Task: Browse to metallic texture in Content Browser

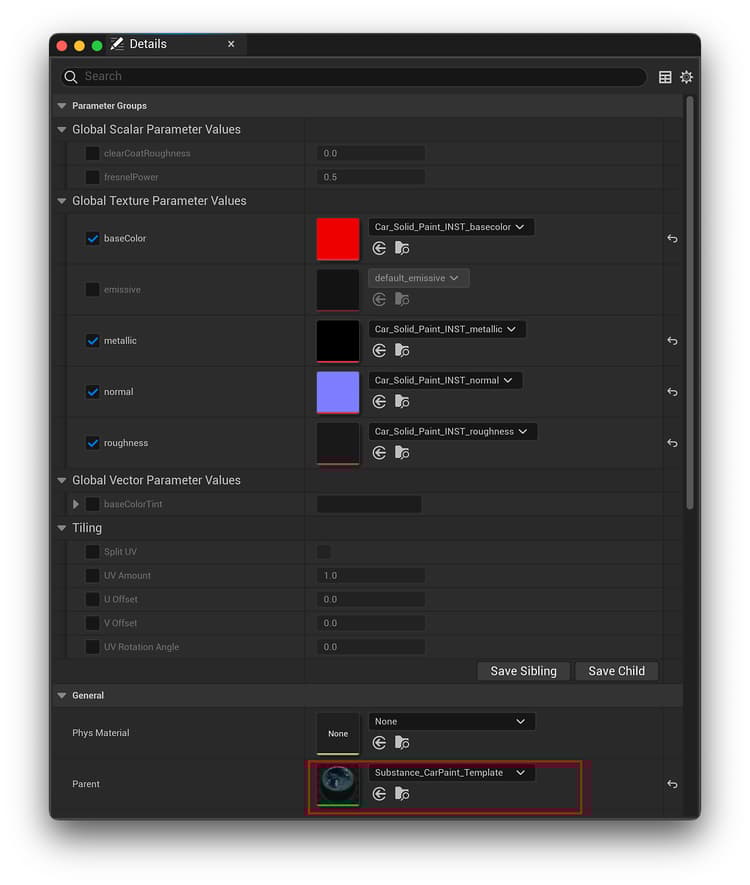Action: pyautogui.click(x=402, y=351)
